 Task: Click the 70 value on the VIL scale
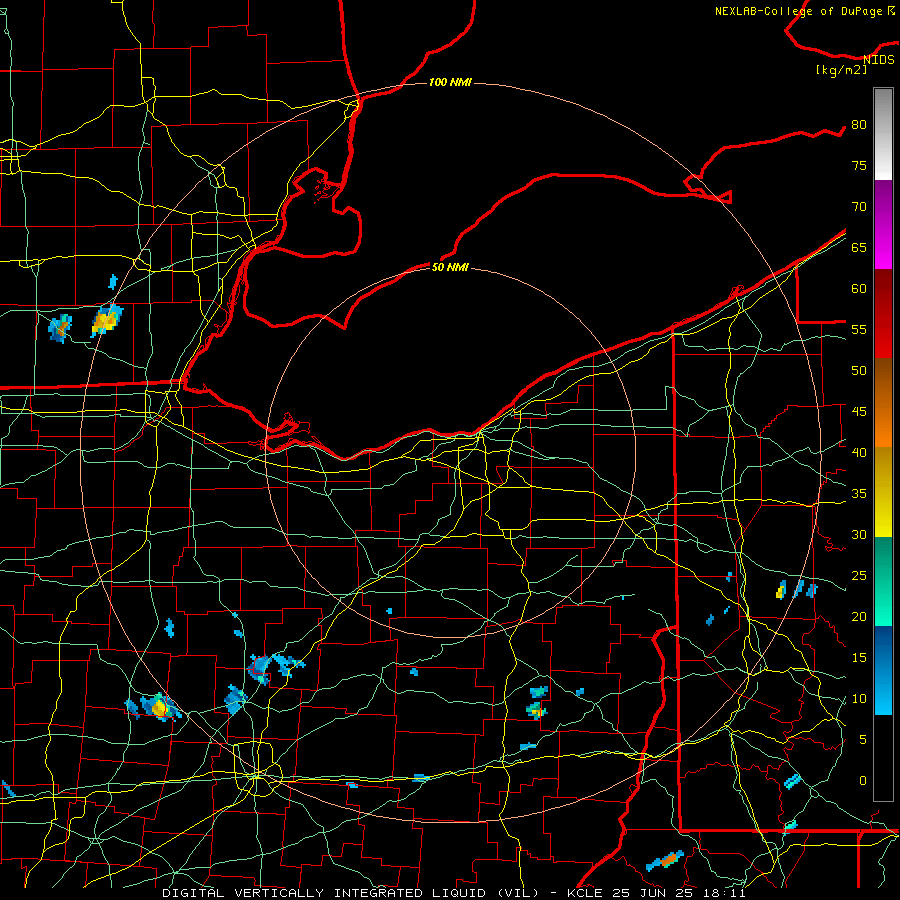(x=859, y=207)
